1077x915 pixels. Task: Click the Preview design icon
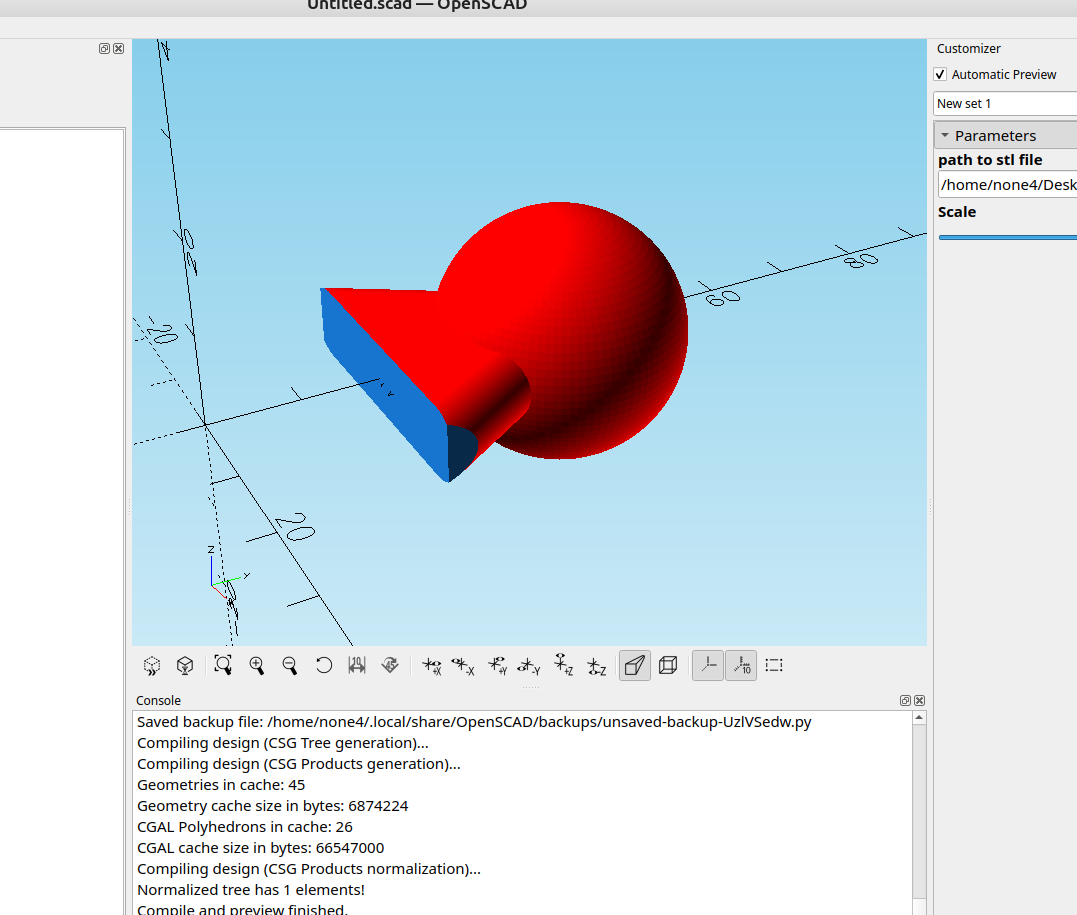[x=152, y=665]
